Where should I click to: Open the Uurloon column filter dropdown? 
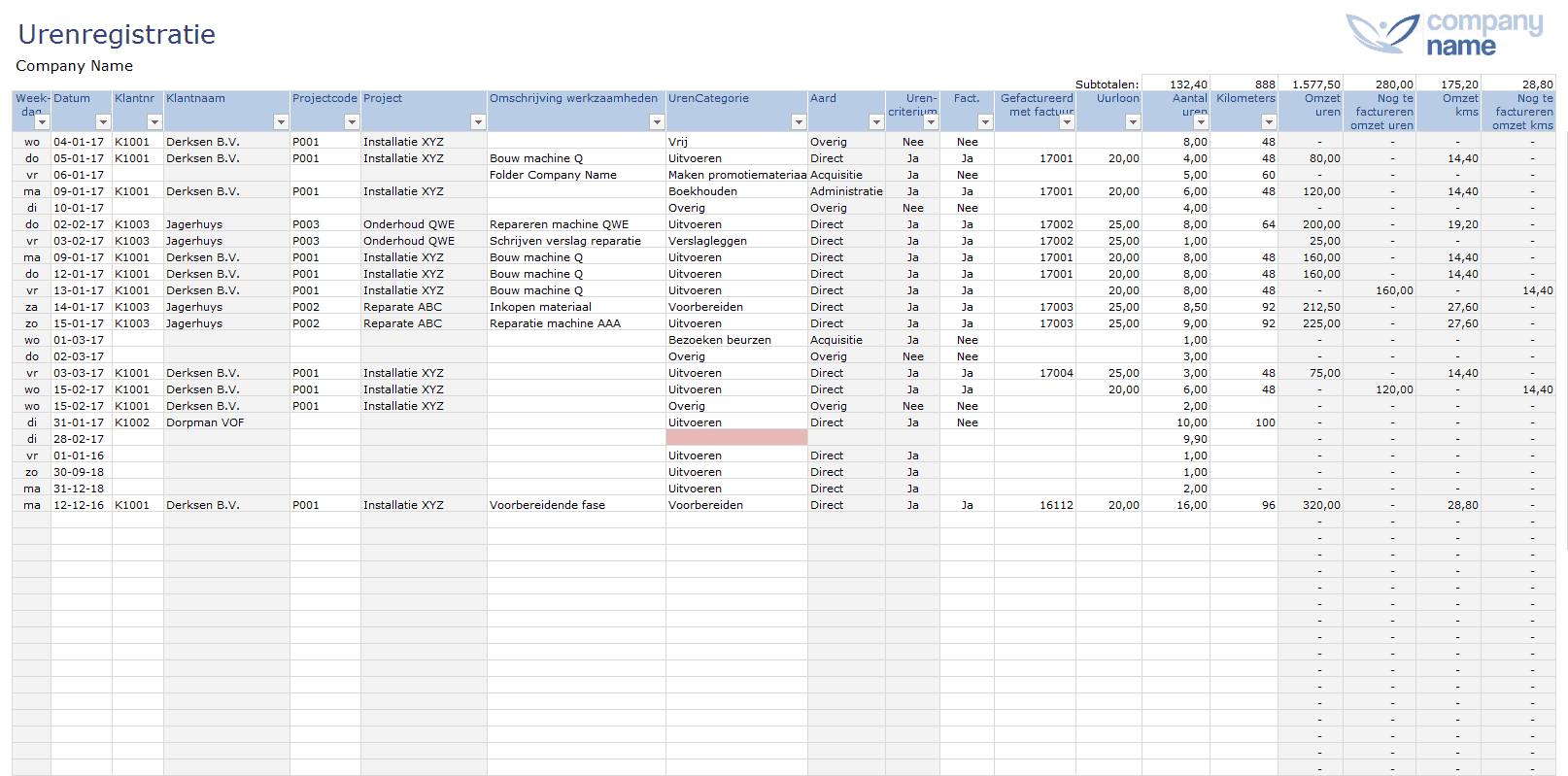coord(1133,122)
